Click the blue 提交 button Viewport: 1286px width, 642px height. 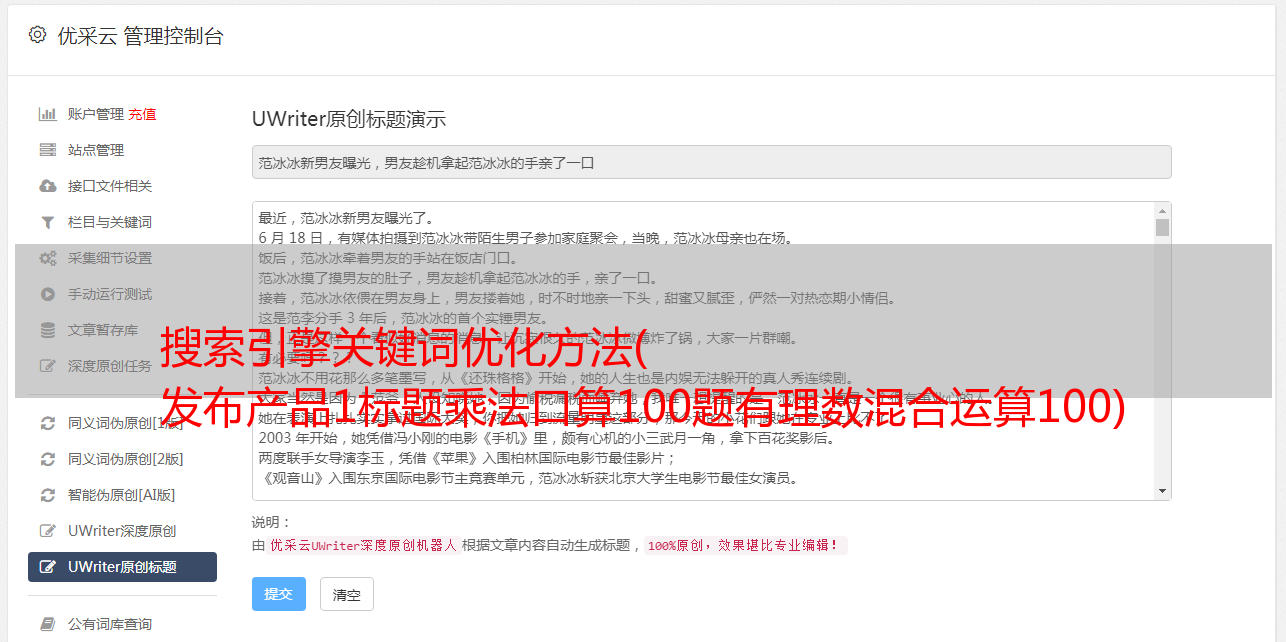(278, 594)
